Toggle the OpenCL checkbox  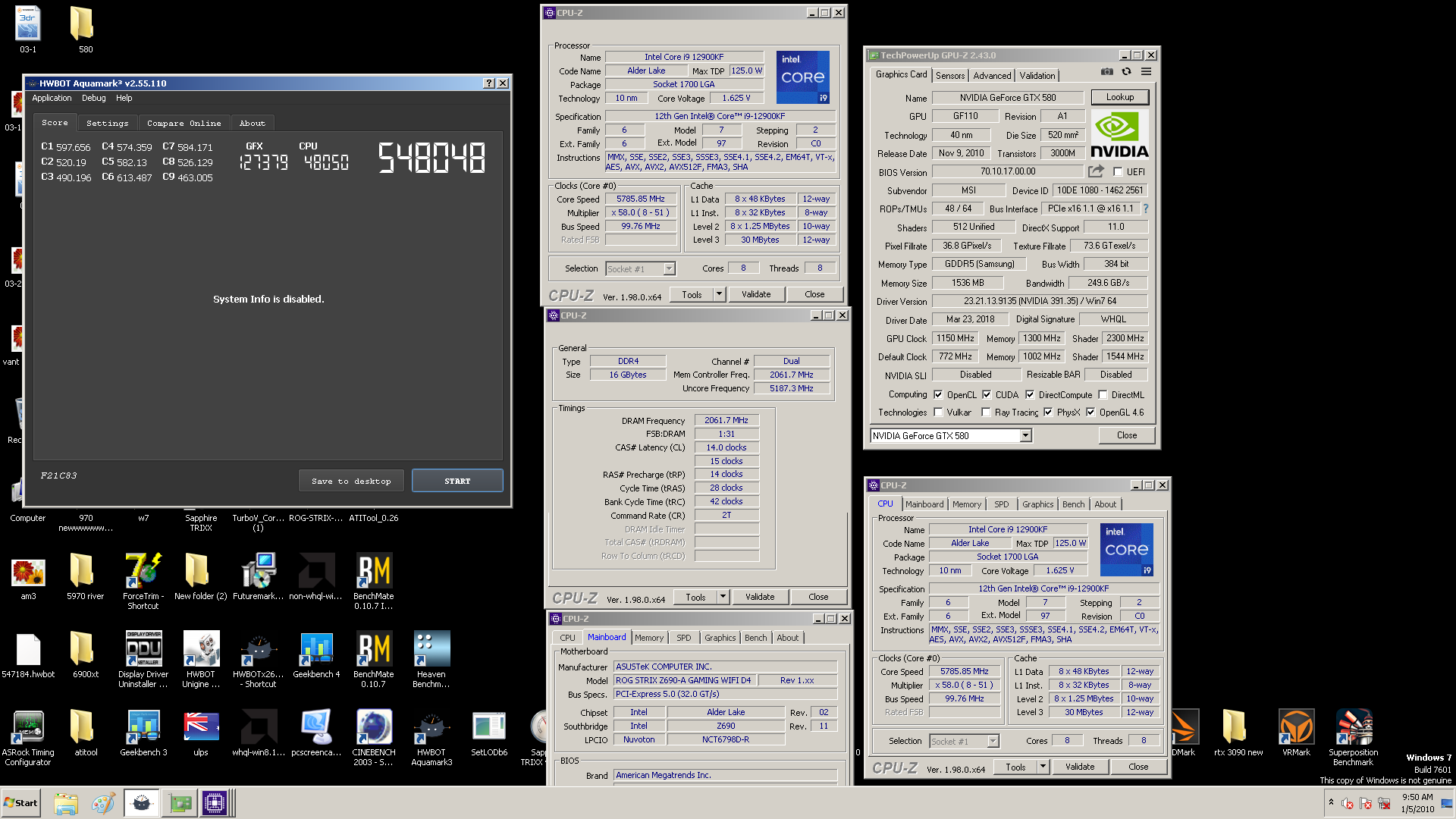tap(938, 394)
